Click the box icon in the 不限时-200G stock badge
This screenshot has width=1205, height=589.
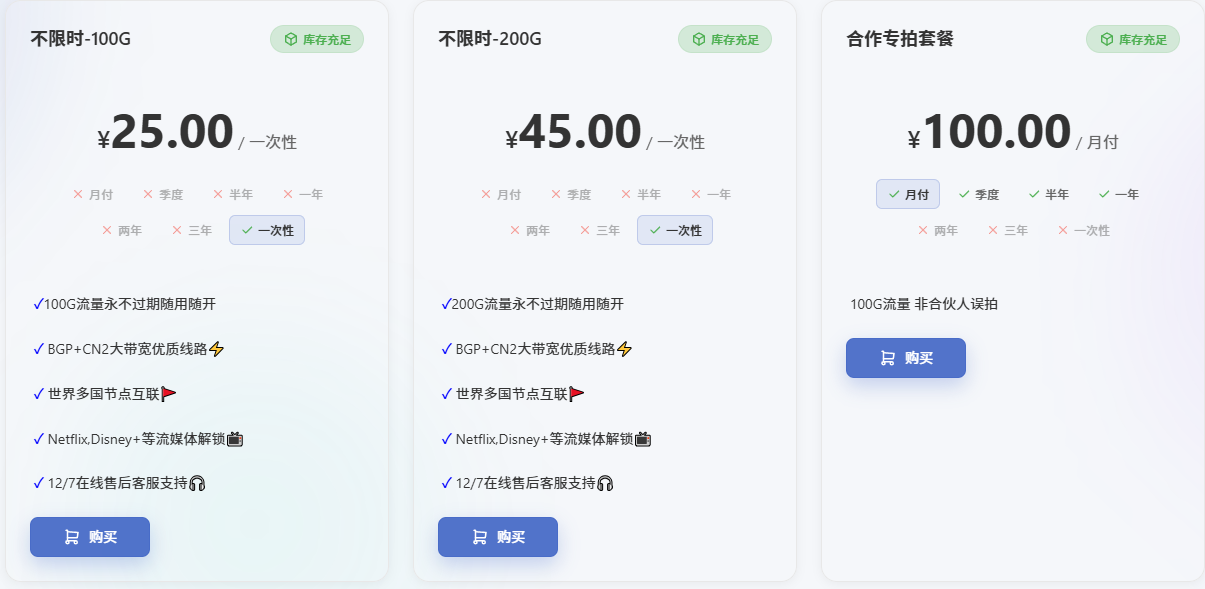point(699,39)
